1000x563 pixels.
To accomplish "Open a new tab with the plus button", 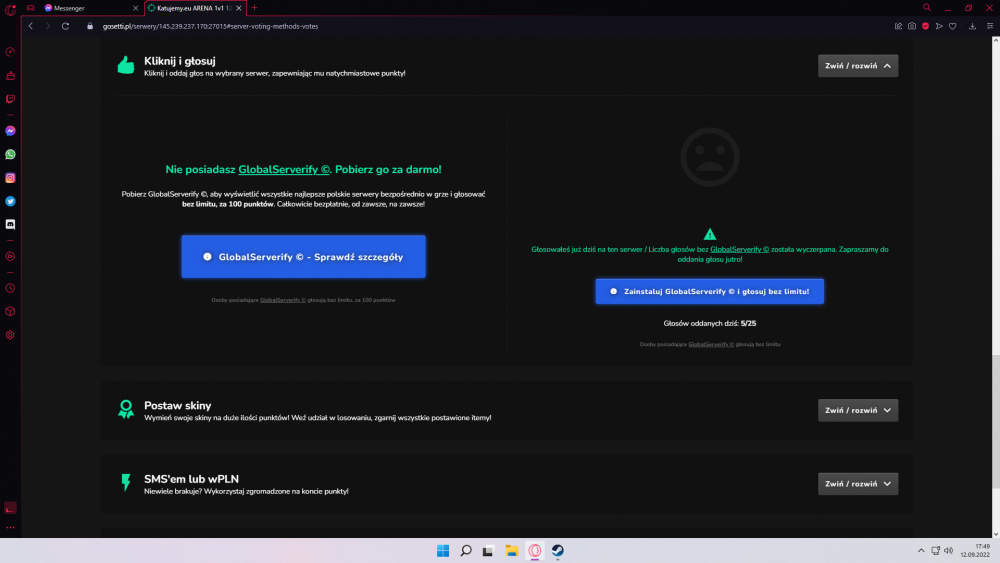I will tap(254, 8).
